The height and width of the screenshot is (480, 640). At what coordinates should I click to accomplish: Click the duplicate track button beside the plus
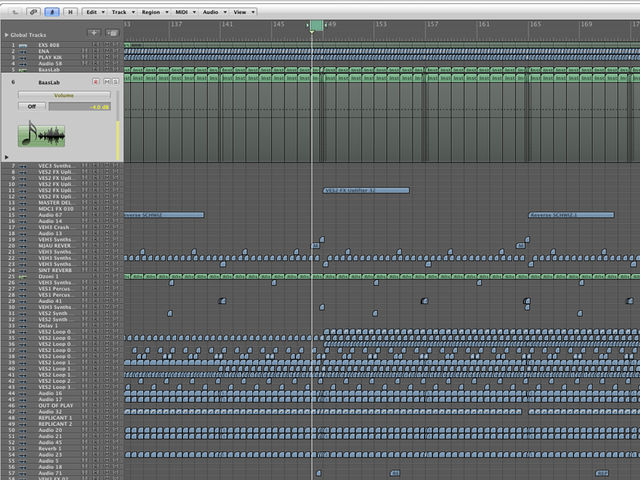tap(112, 33)
